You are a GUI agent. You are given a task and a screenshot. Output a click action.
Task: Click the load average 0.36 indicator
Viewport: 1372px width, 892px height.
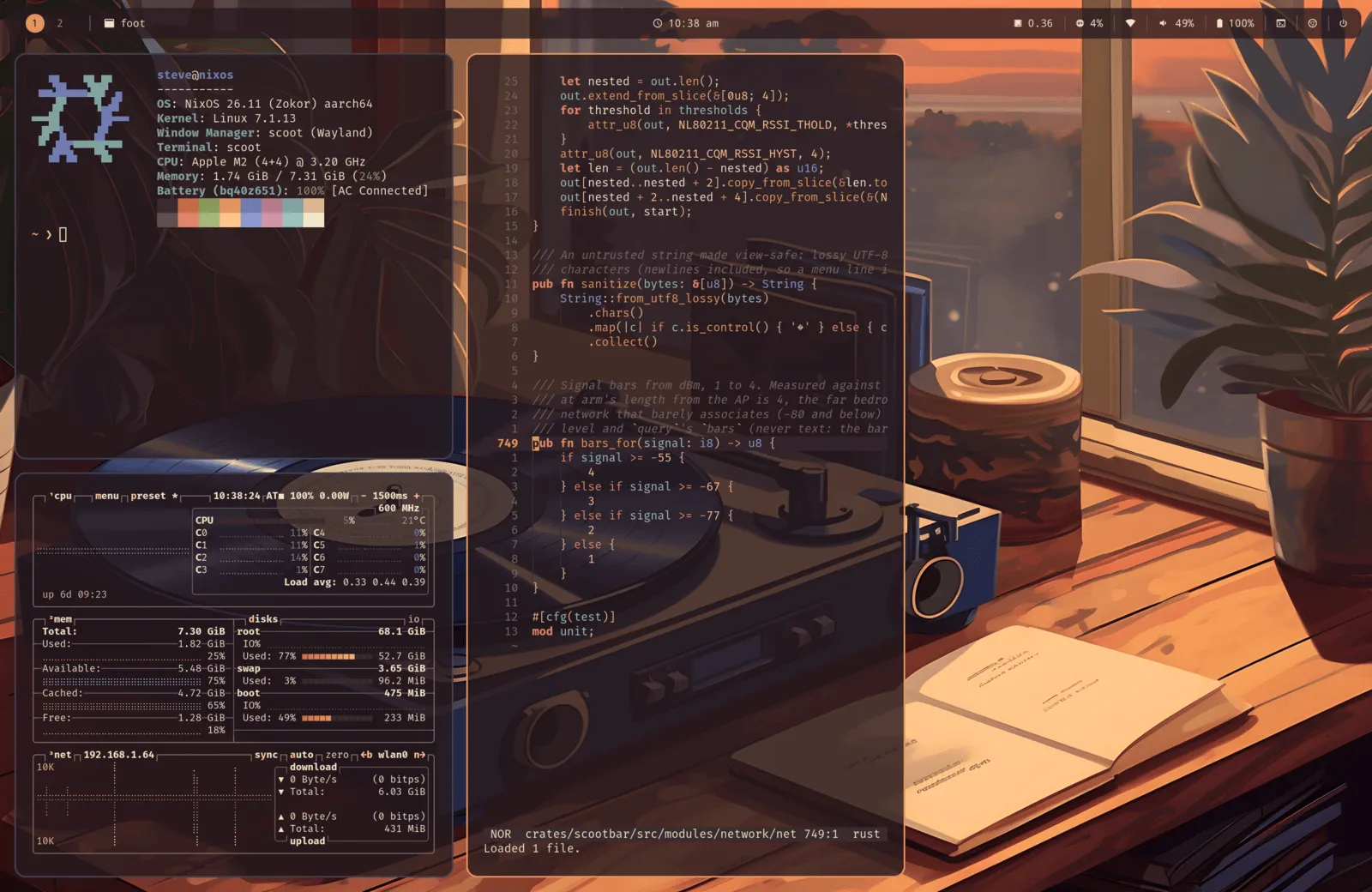point(1032,23)
